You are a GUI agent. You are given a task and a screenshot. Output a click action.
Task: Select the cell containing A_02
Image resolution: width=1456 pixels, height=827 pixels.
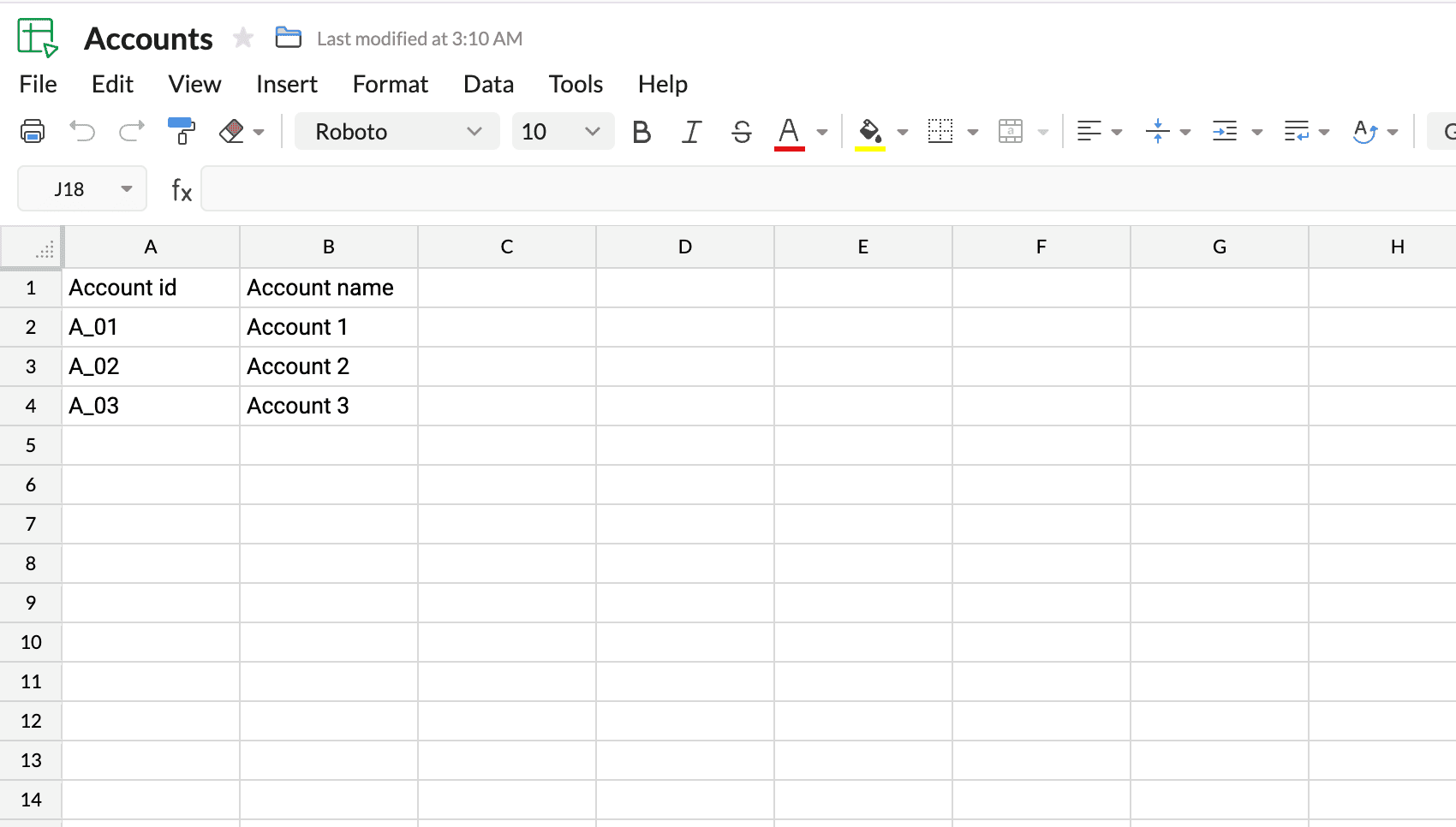[151, 366]
